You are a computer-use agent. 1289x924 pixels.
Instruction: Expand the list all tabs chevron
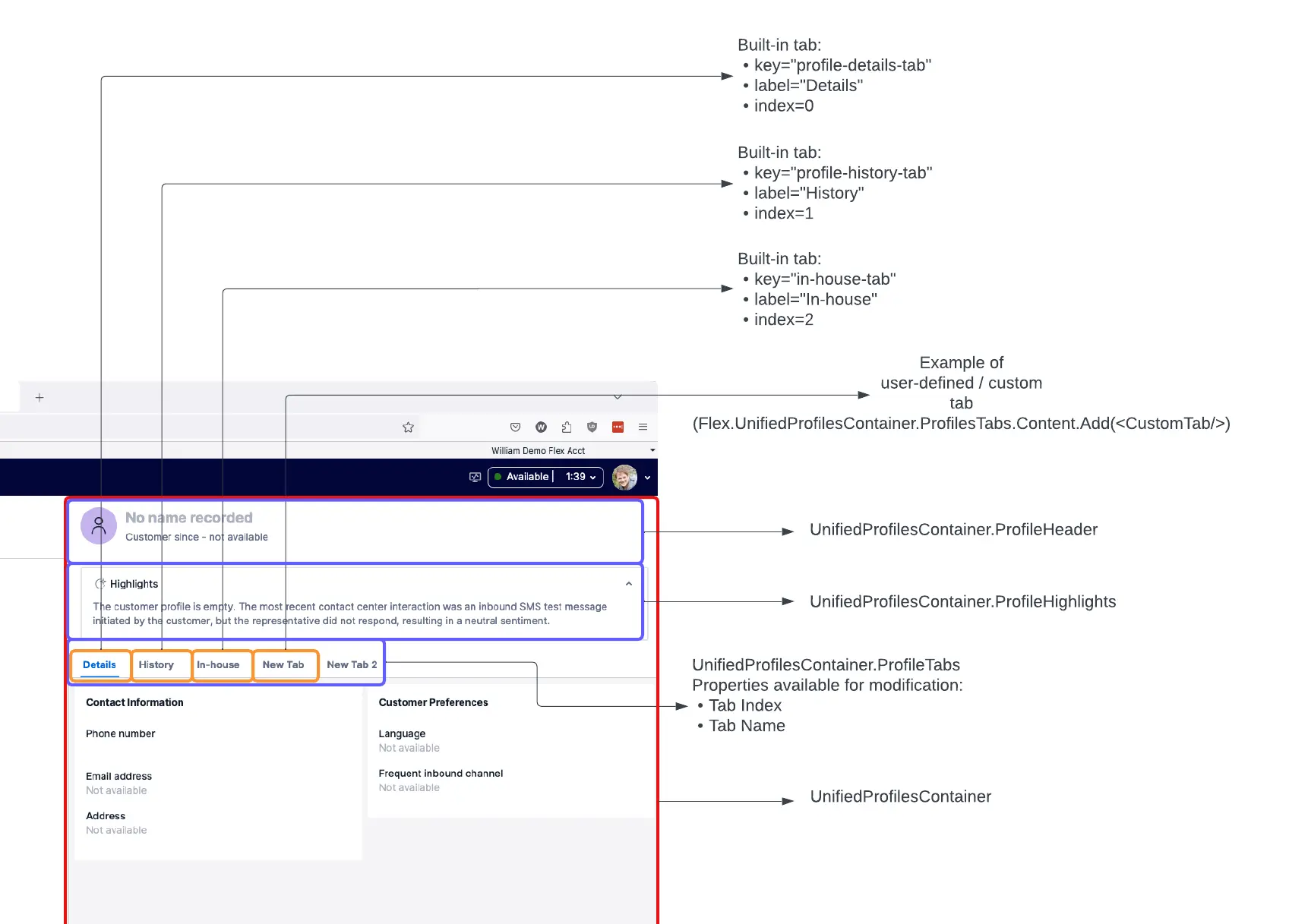618,397
